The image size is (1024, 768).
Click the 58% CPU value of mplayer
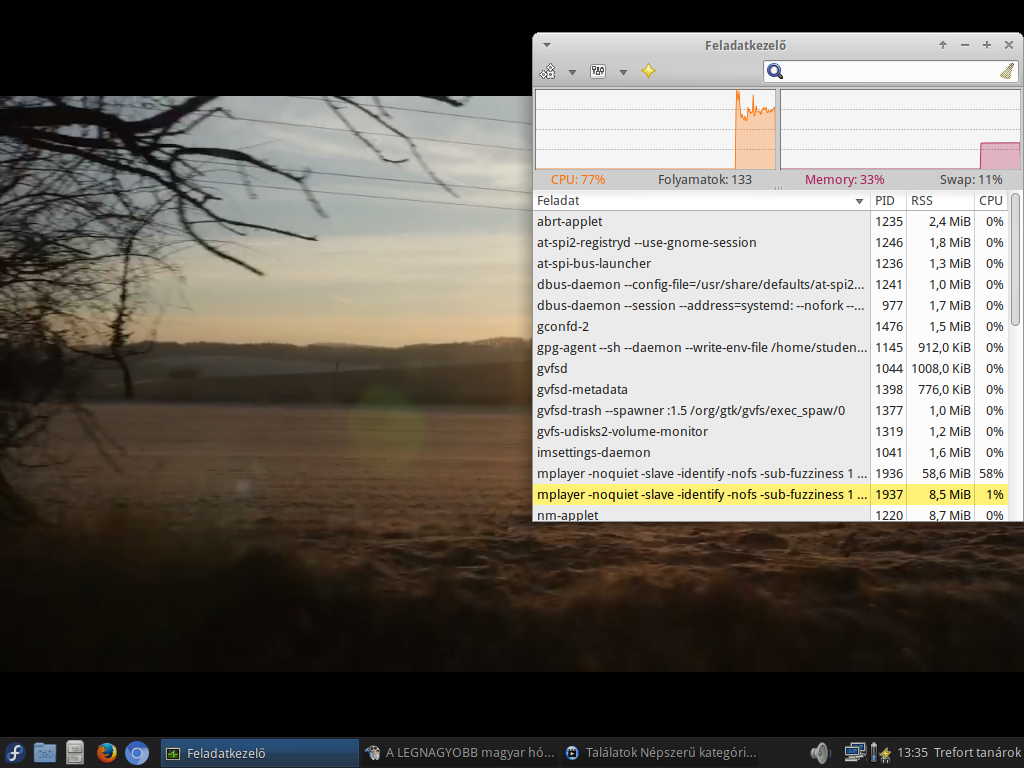[991, 473]
